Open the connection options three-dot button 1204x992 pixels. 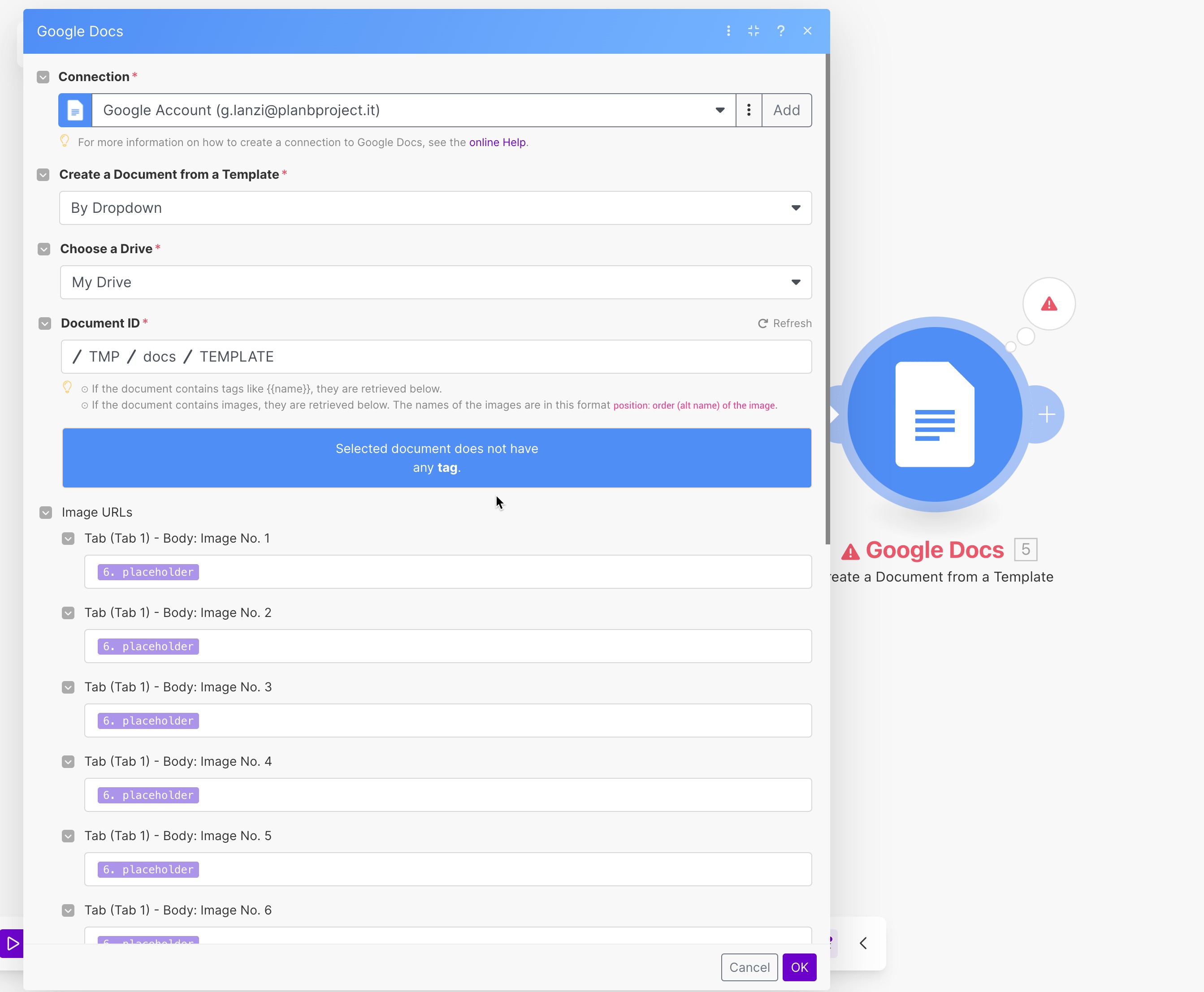pos(749,110)
